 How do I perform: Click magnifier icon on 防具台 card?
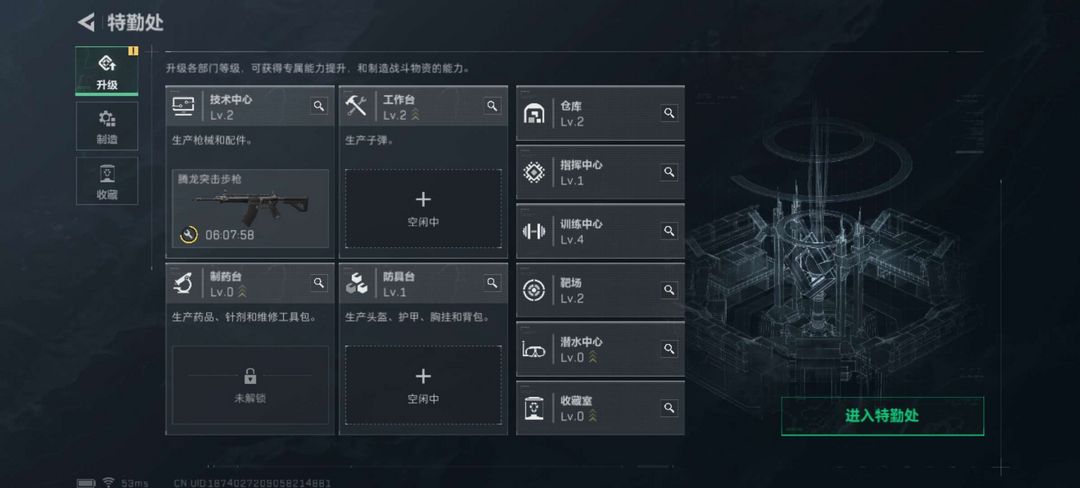coord(492,283)
